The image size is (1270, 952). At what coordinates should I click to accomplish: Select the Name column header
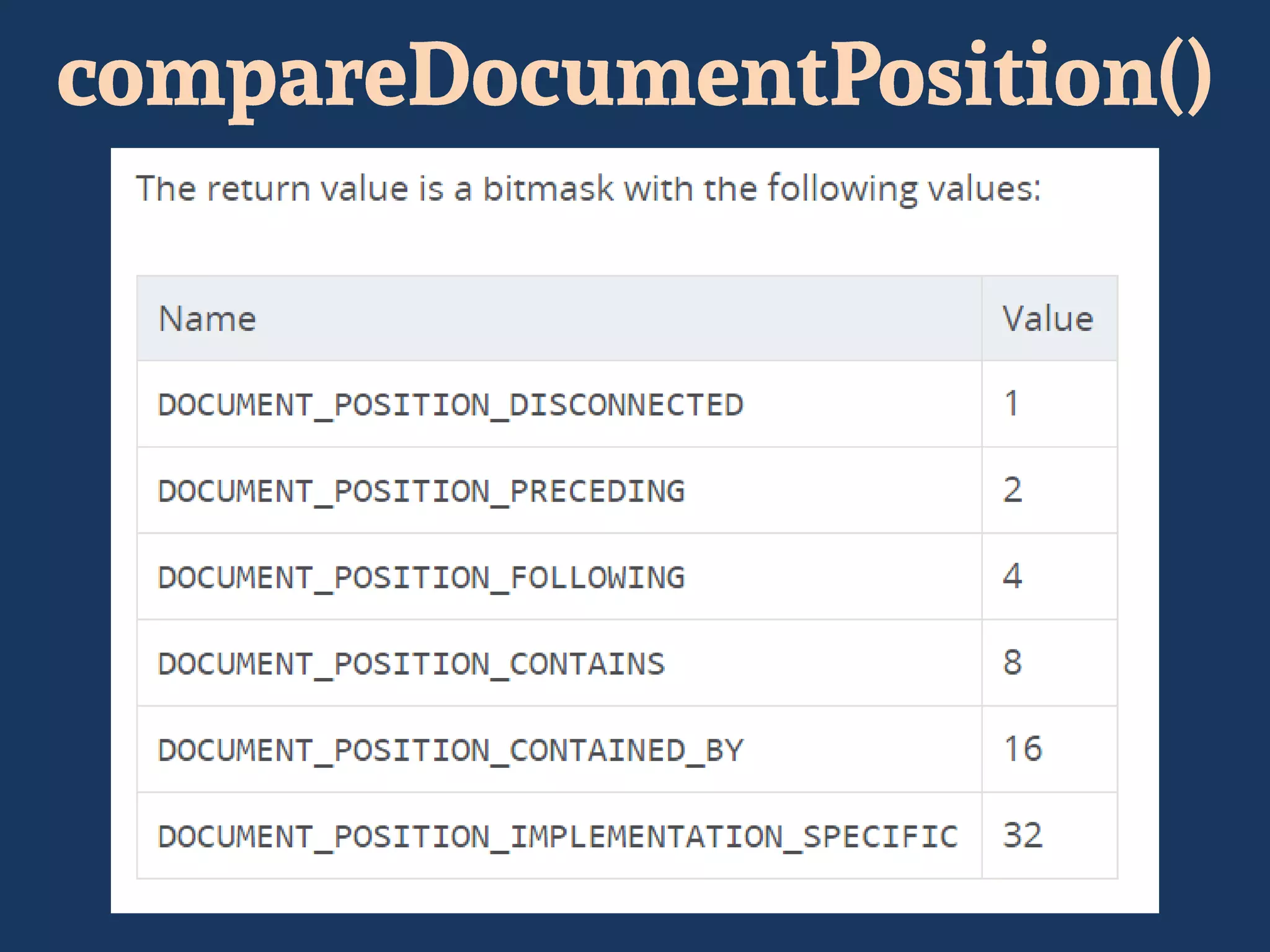[x=208, y=319]
